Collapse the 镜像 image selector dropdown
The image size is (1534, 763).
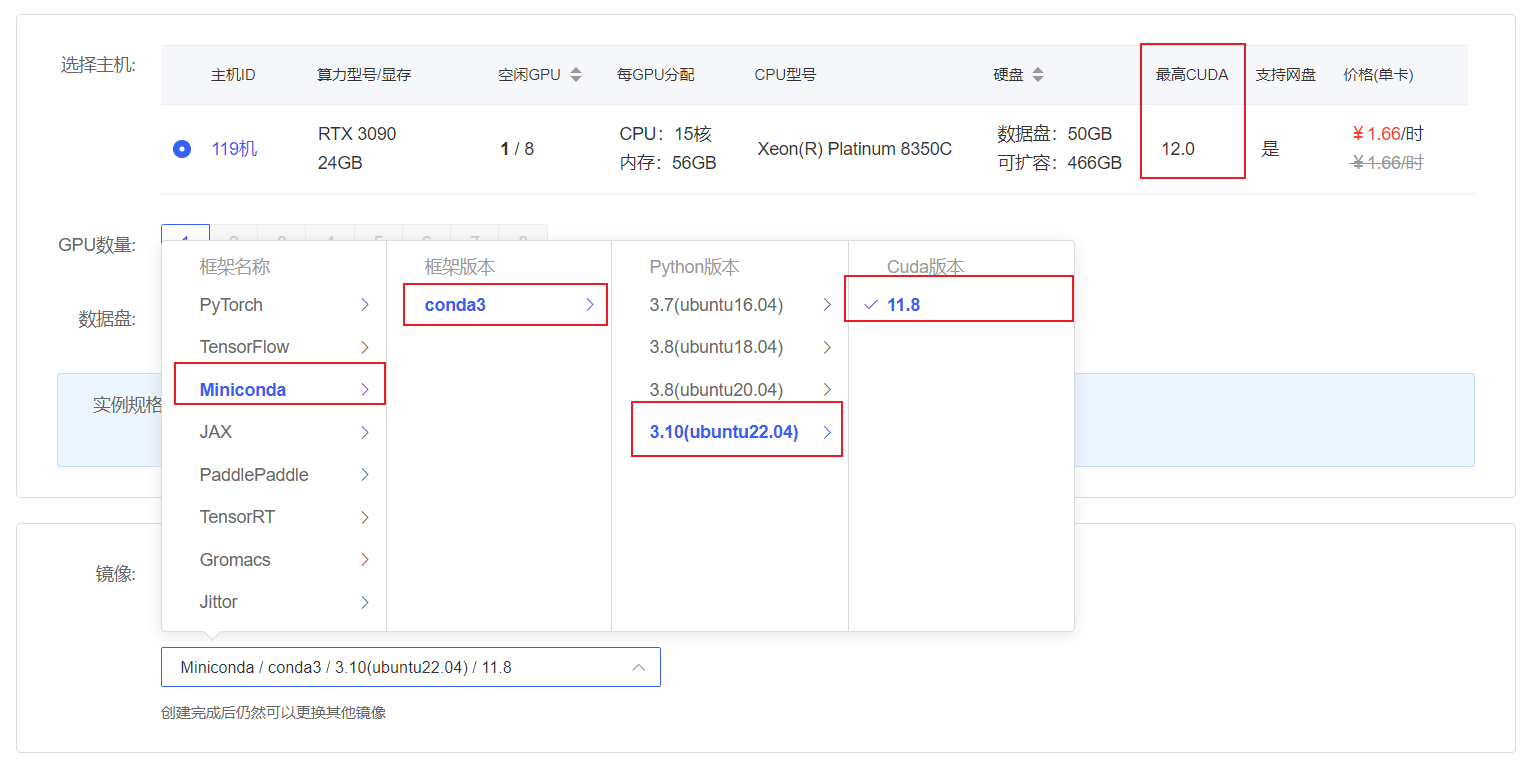tap(638, 667)
